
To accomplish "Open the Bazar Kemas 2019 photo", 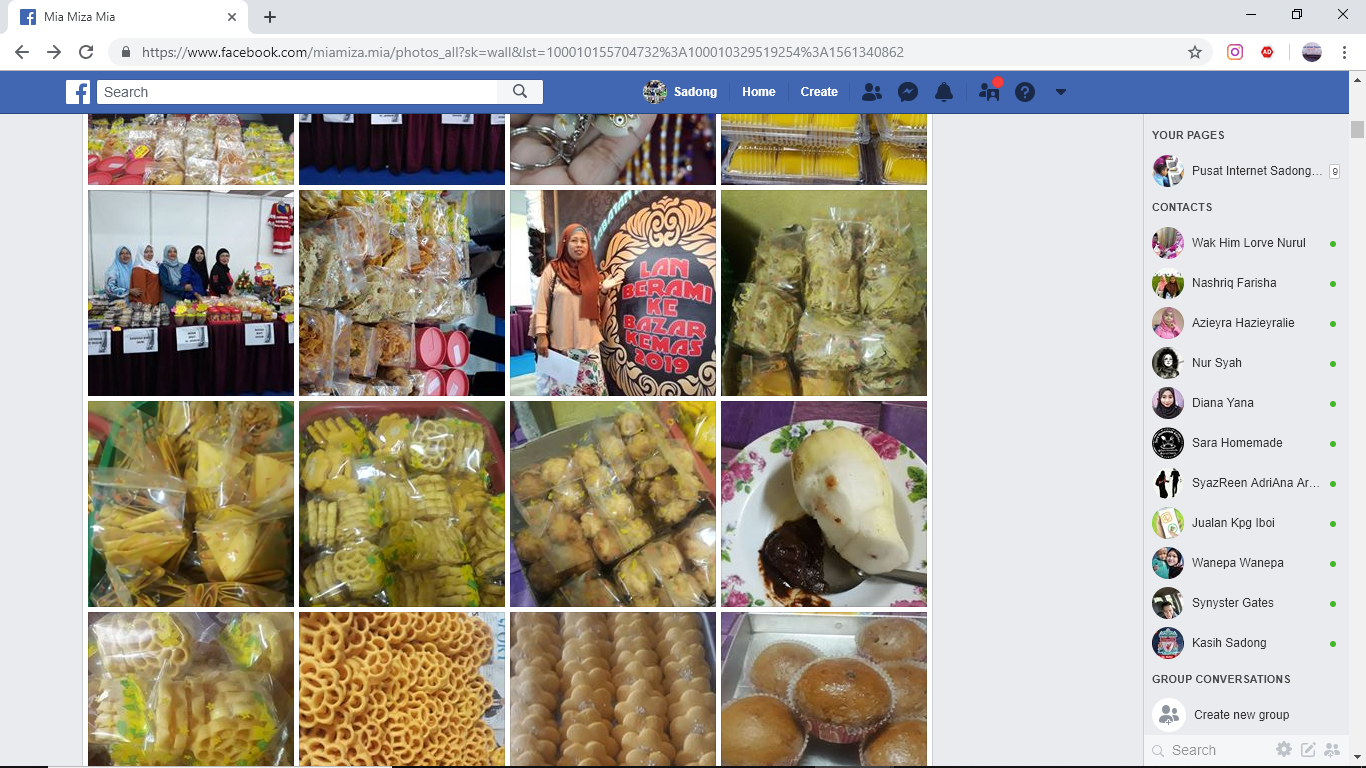I will (x=613, y=293).
